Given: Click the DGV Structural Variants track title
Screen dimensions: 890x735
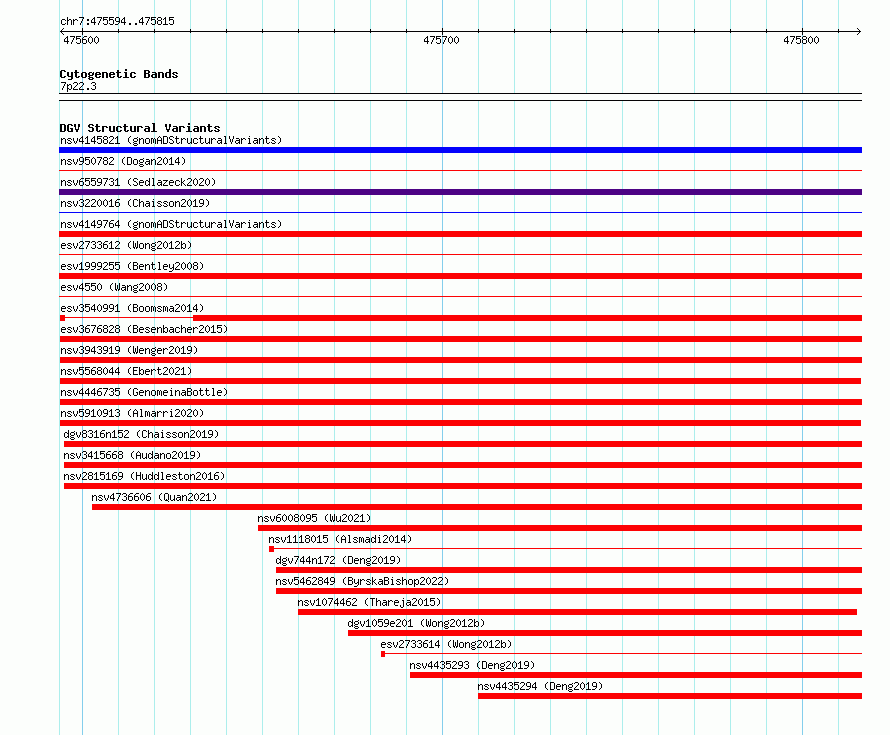Looking at the screenshot, I should pos(140,128).
